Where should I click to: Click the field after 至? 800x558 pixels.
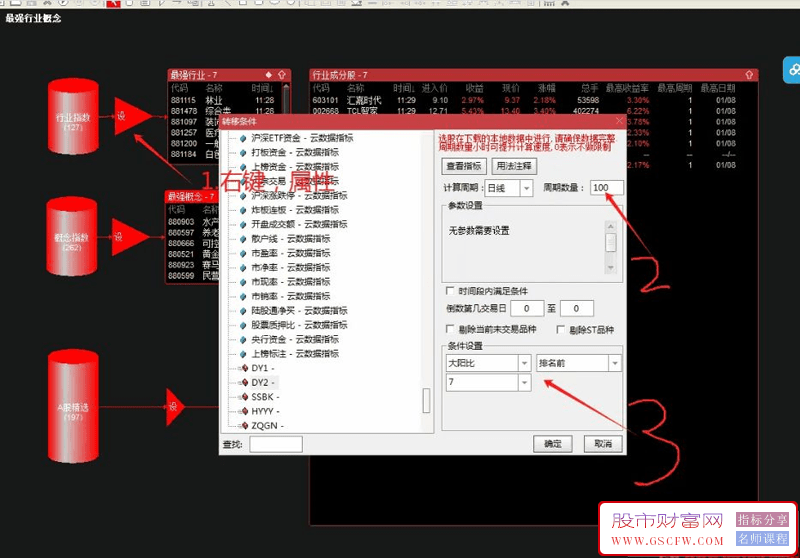[577, 309]
